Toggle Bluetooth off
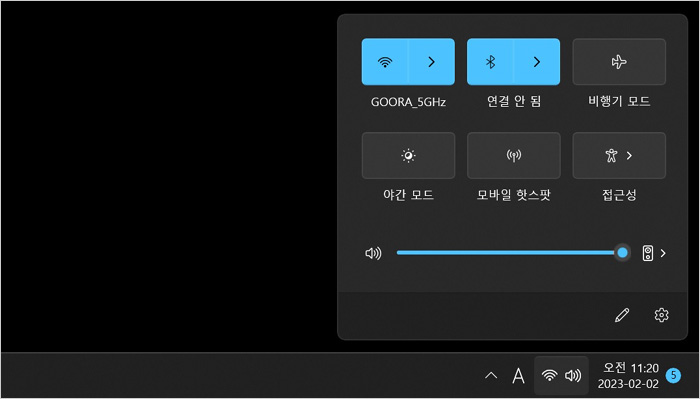The image size is (700, 399). 490,62
